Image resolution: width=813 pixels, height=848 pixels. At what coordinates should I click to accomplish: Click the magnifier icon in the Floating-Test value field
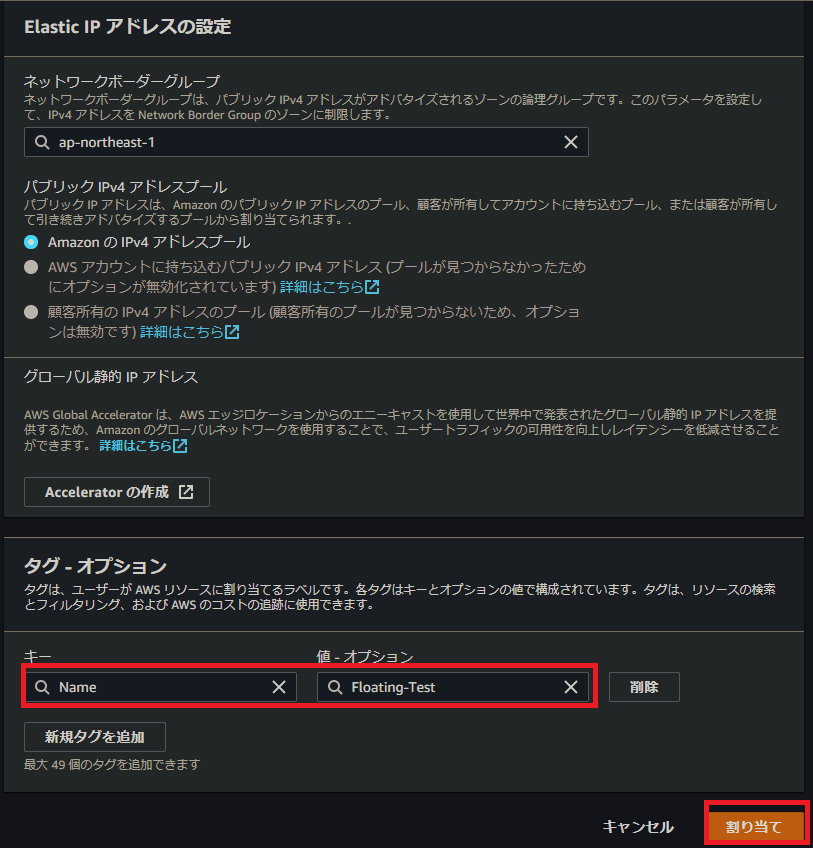tap(335, 687)
